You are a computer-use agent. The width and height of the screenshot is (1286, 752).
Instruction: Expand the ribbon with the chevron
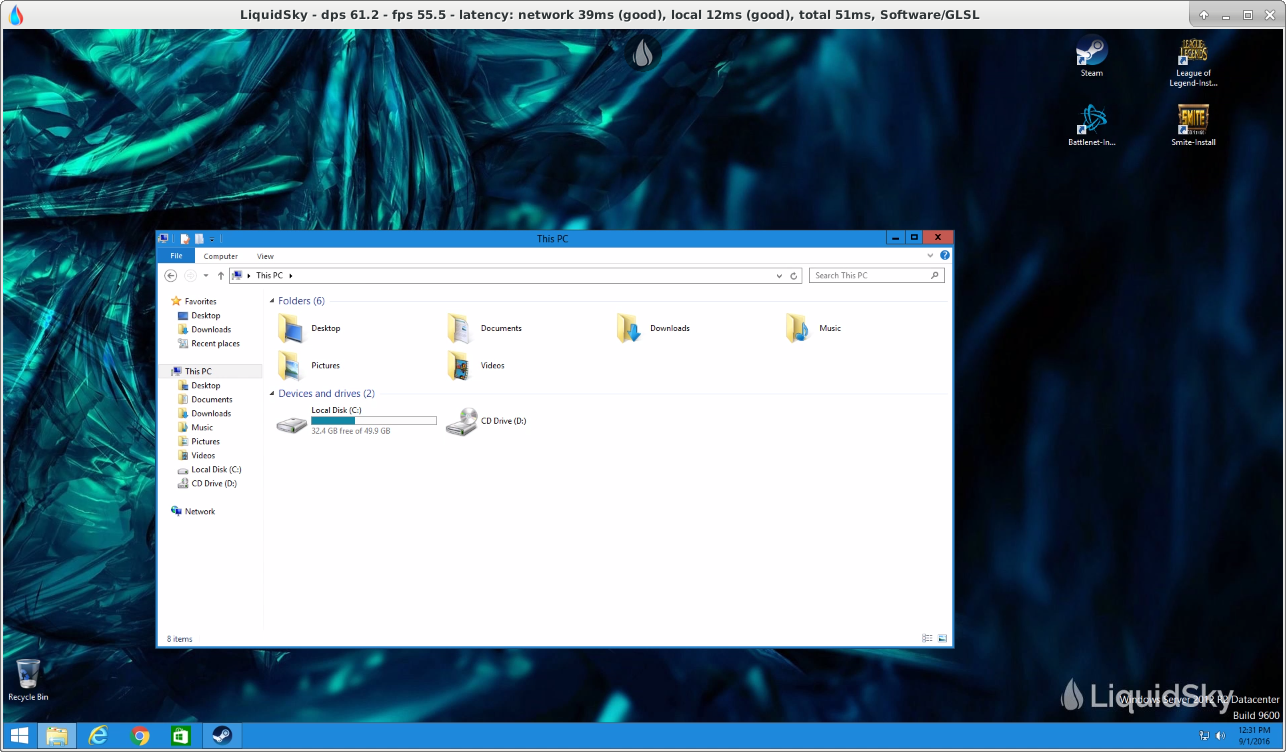930,256
